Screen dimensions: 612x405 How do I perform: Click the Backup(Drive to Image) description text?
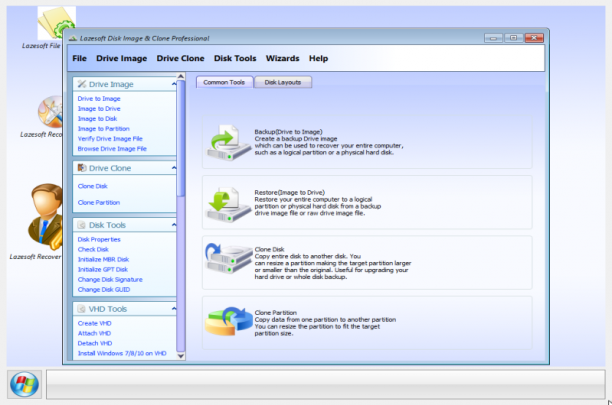point(329,142)
